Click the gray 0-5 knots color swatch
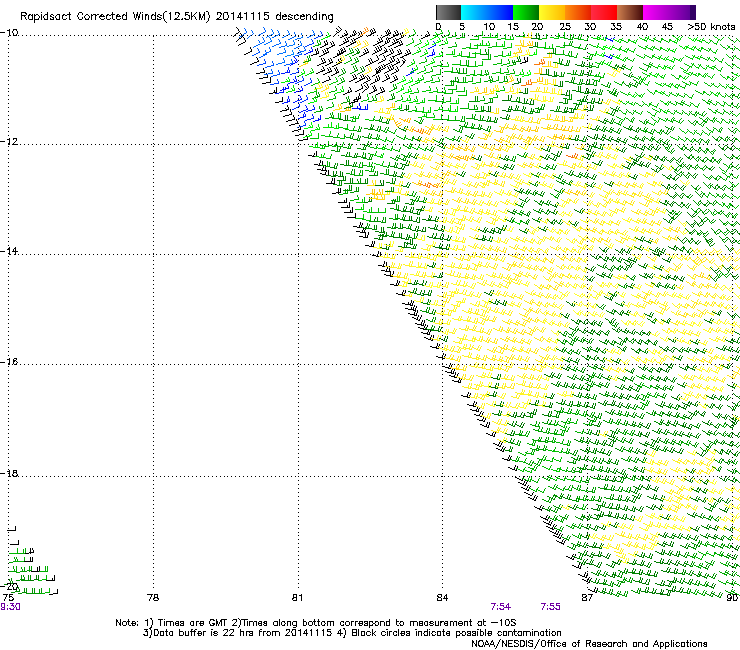 coord(448,12)
